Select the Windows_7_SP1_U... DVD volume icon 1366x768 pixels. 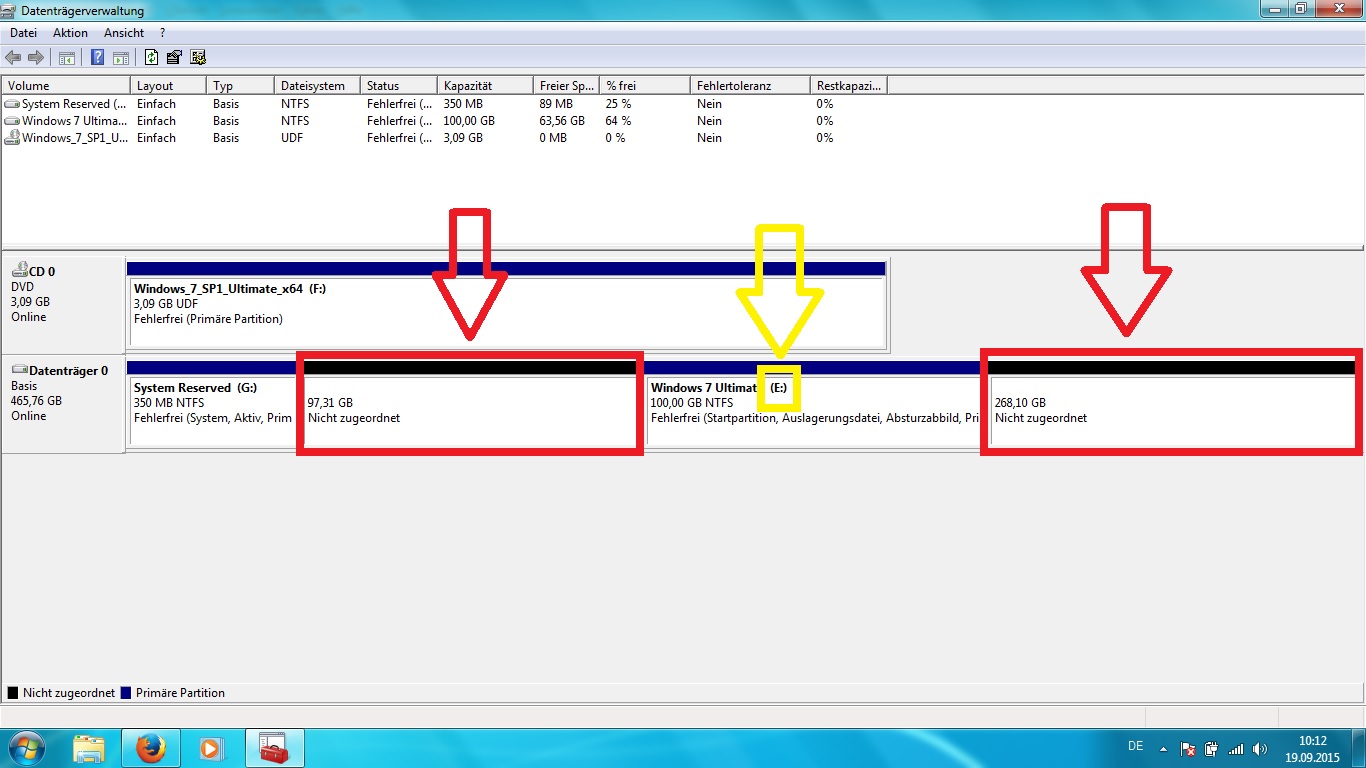[11, 138]
